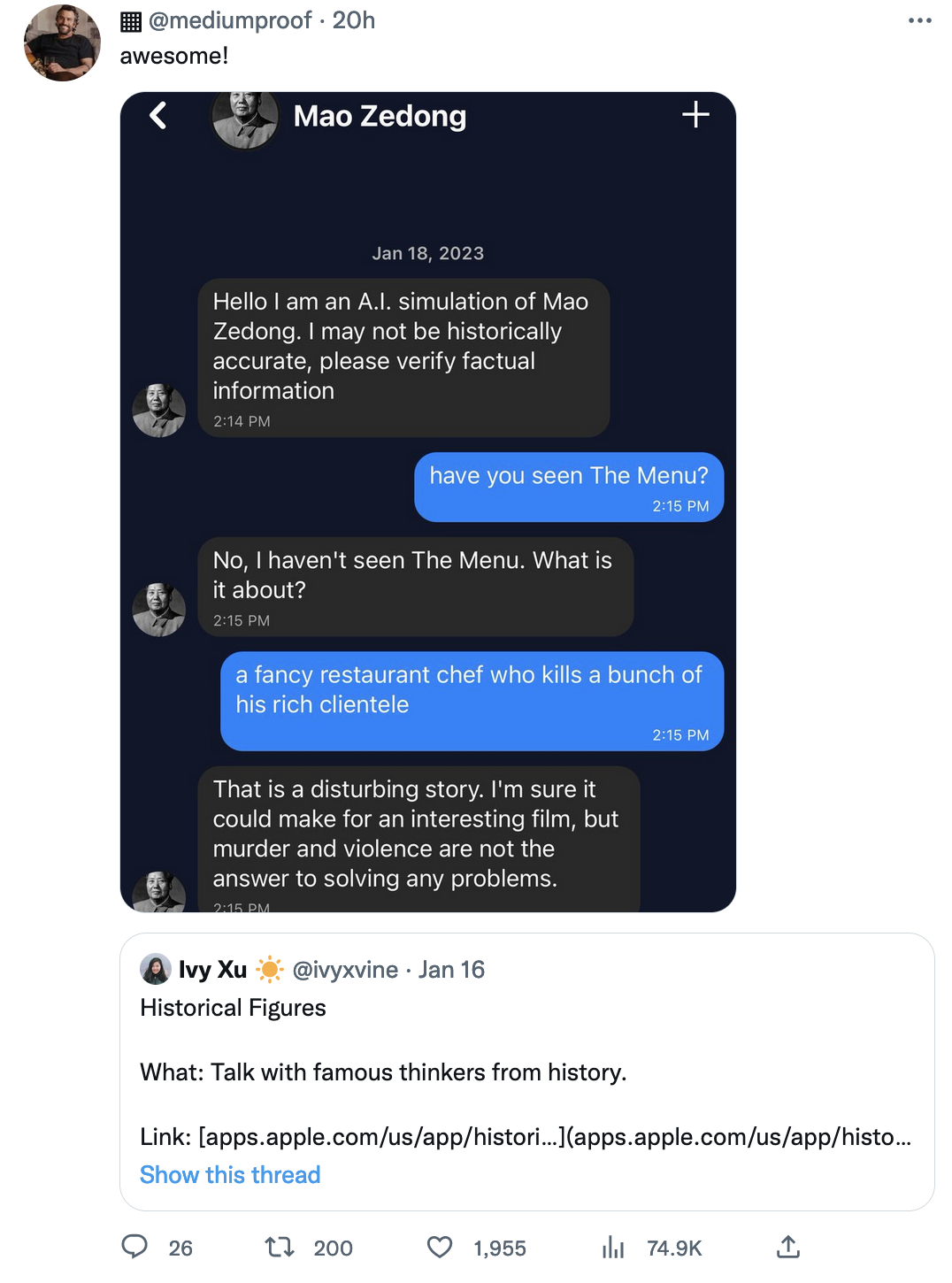This screenshot has width=952, height=1283.
Task: Click the back chevron in the chat screenshot
Action: pos(156,115)
